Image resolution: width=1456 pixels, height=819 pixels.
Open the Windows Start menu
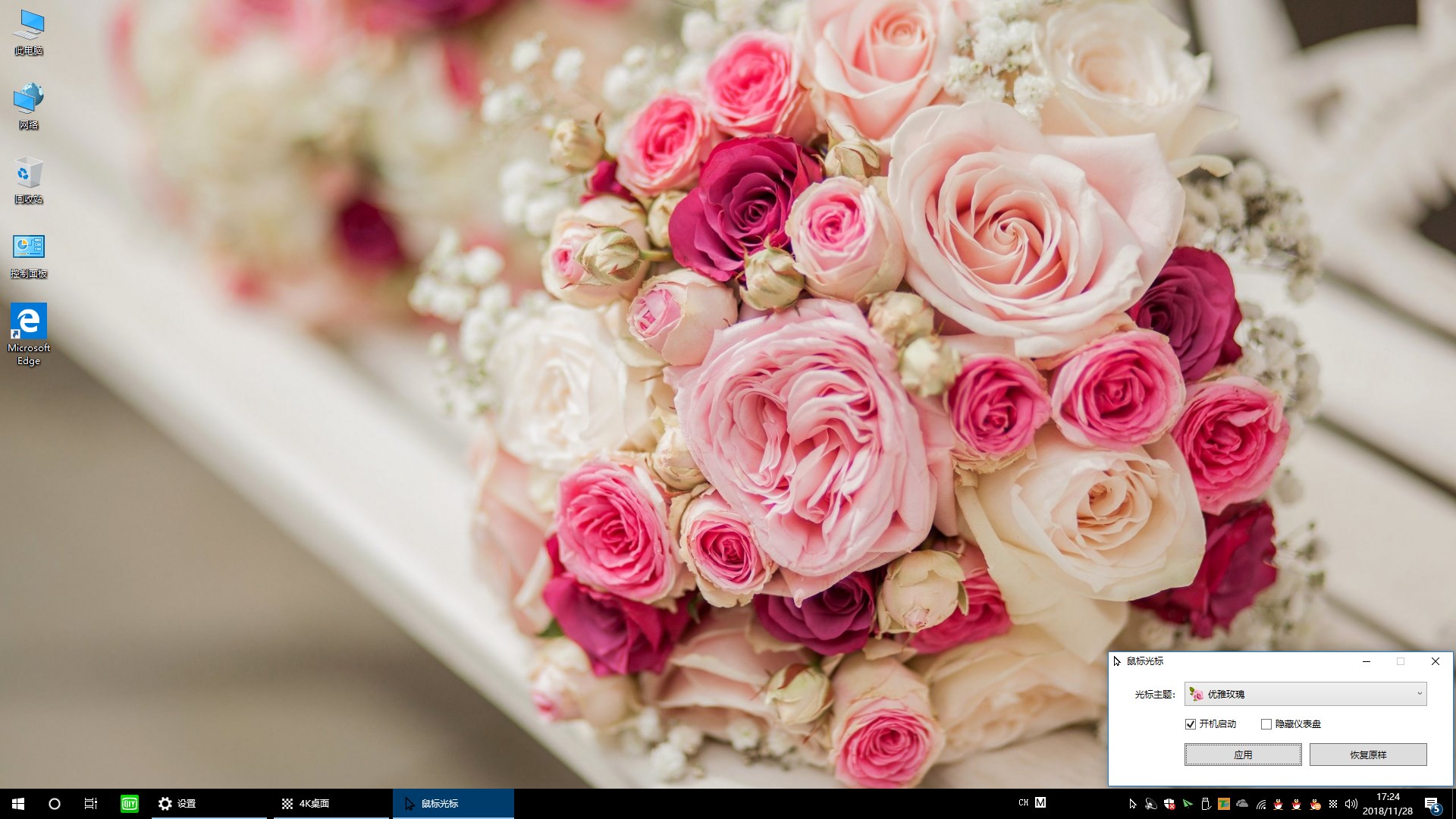pyautogui.click(x=18, y=803)
